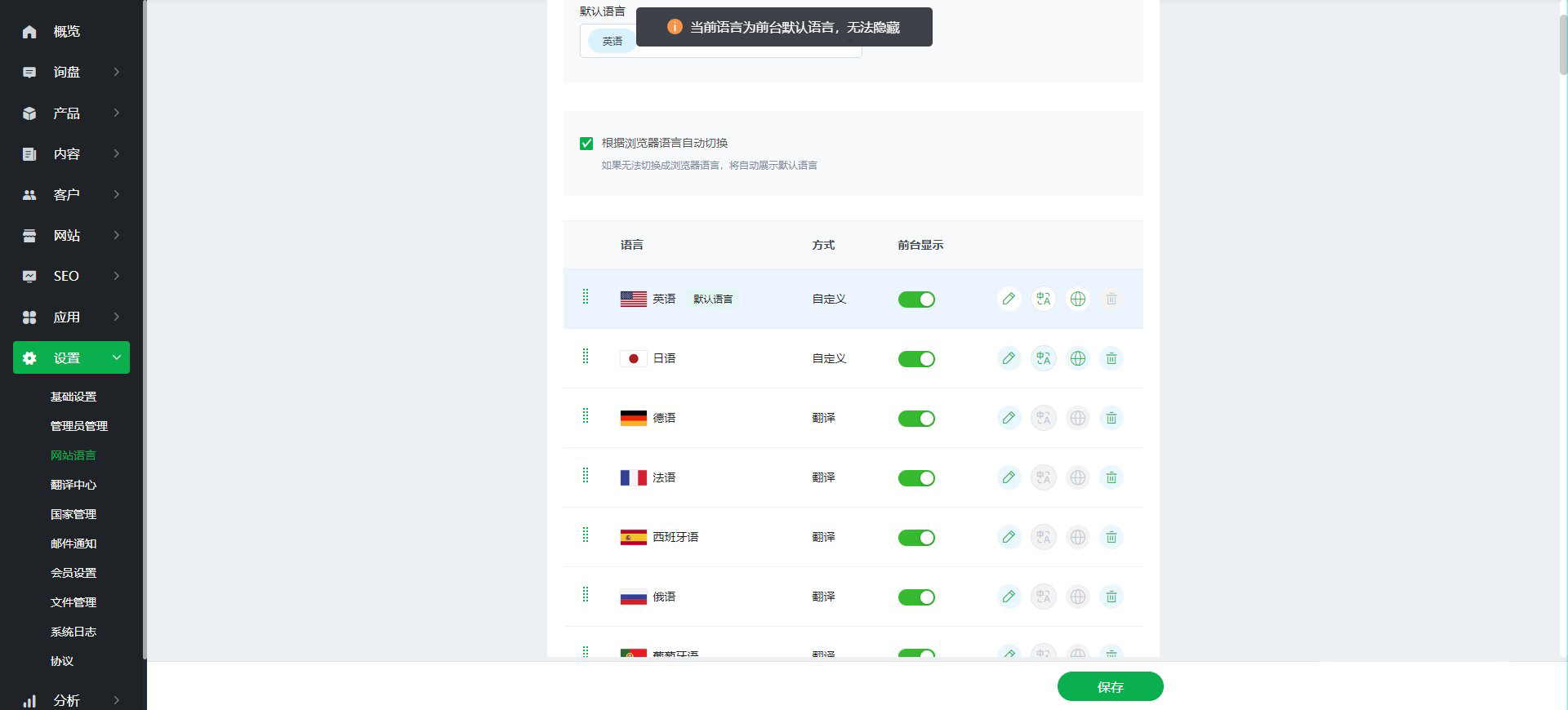Toggle 前台显示 switch for 法语

click(916, 478)
